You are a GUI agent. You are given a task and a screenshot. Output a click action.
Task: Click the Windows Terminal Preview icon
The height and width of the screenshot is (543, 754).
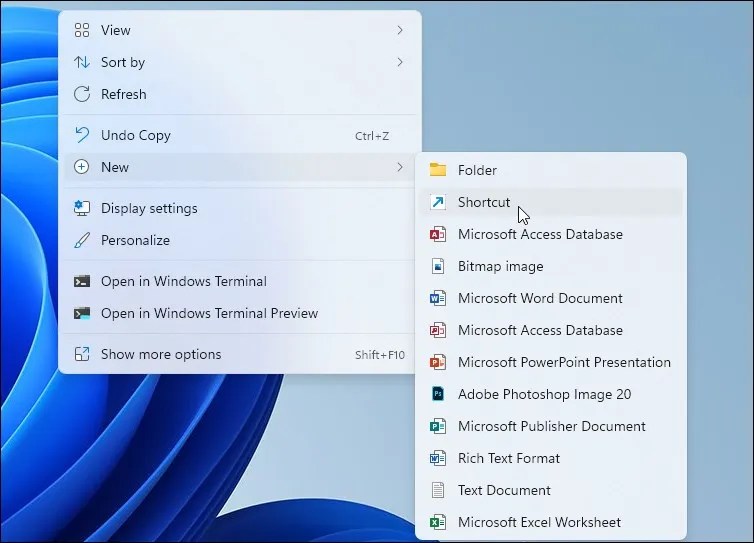tap(82, 314)
